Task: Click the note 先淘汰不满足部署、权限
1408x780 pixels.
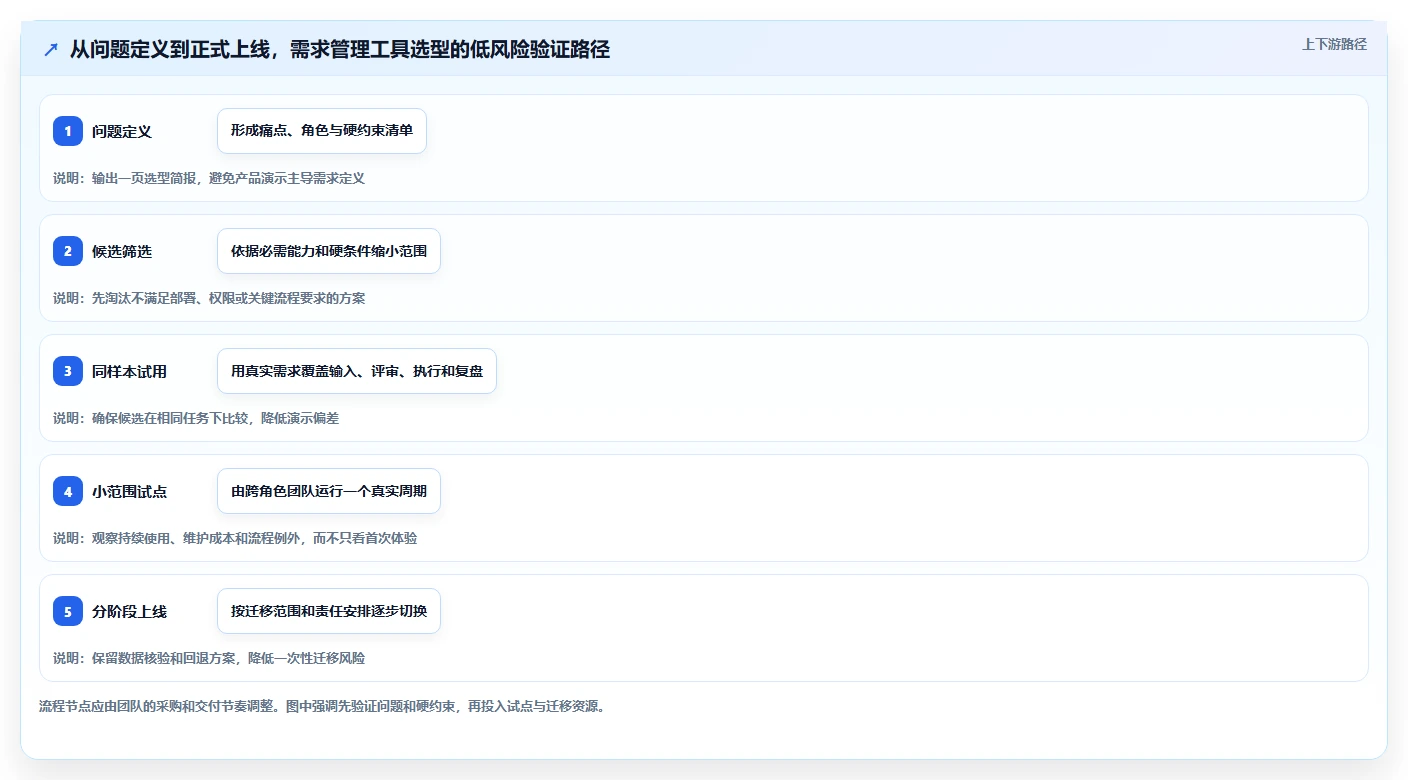Action: (x=209, y=298)
